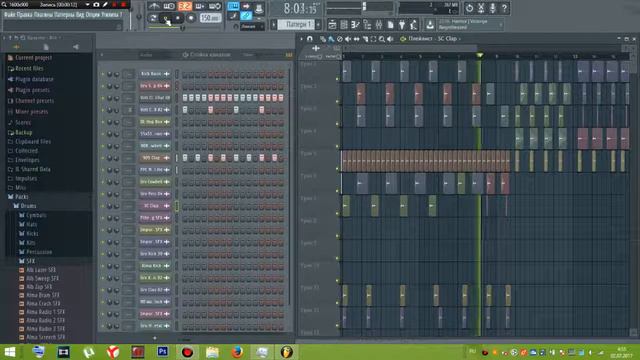This screenshot has width=640, height=360.
Task: Toggle first lit step of 909 Clap row
Action: 185,158
